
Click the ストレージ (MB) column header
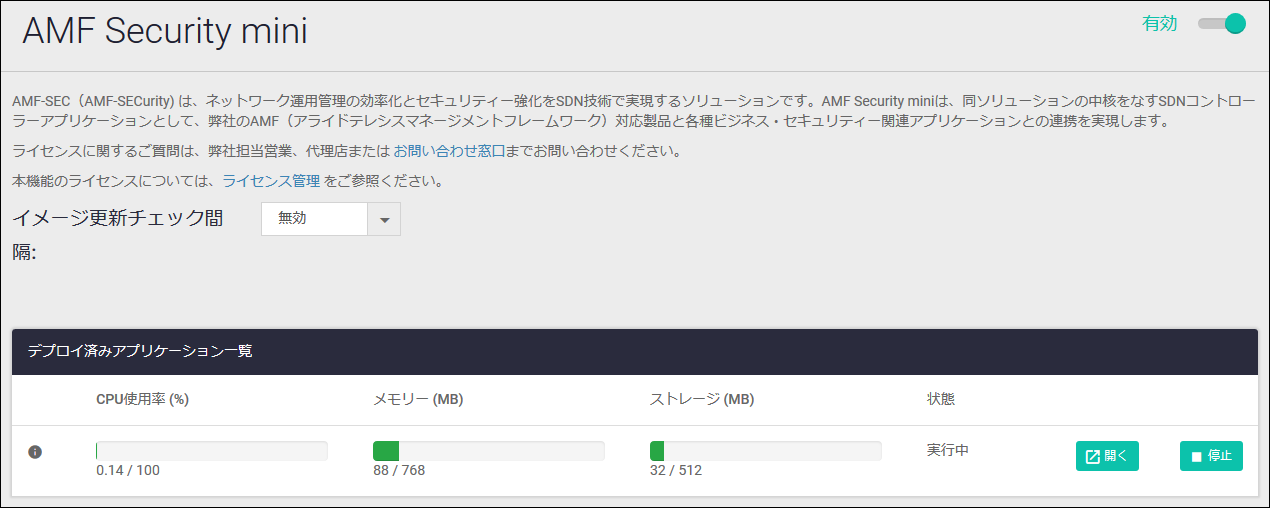pos(702,399)
